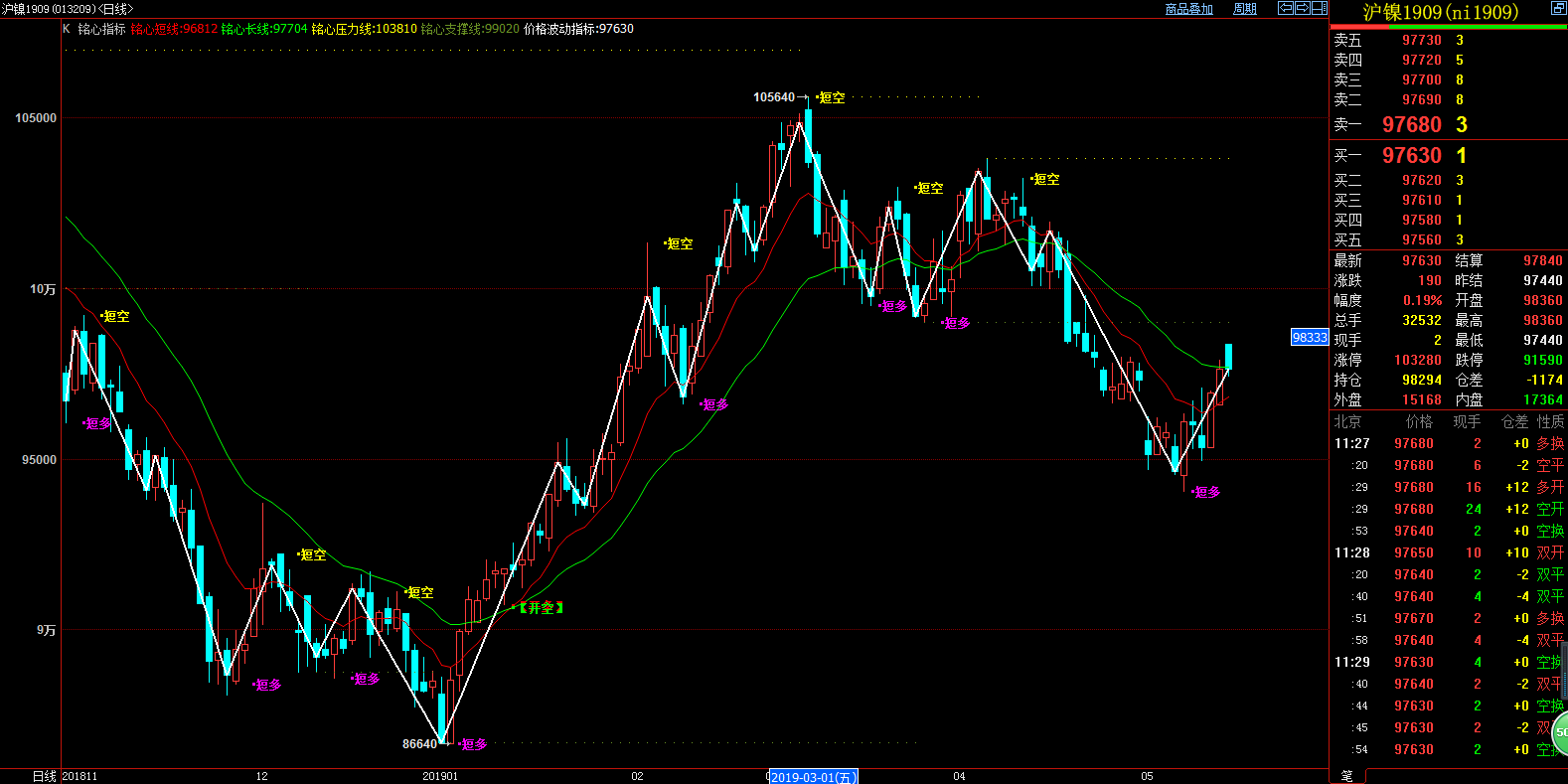Click the 铭心长线:97704 legend entry
This screenshot has width=1568, height=784.
pyautogui.click(x=264, y=29)
